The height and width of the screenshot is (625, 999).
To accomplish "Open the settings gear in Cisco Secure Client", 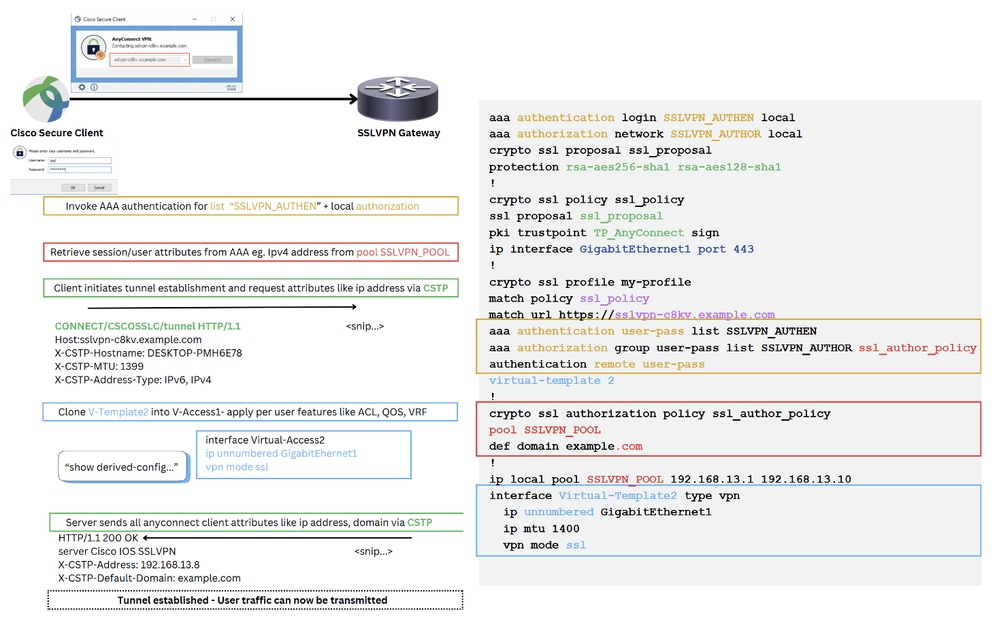I will [82, 87].
